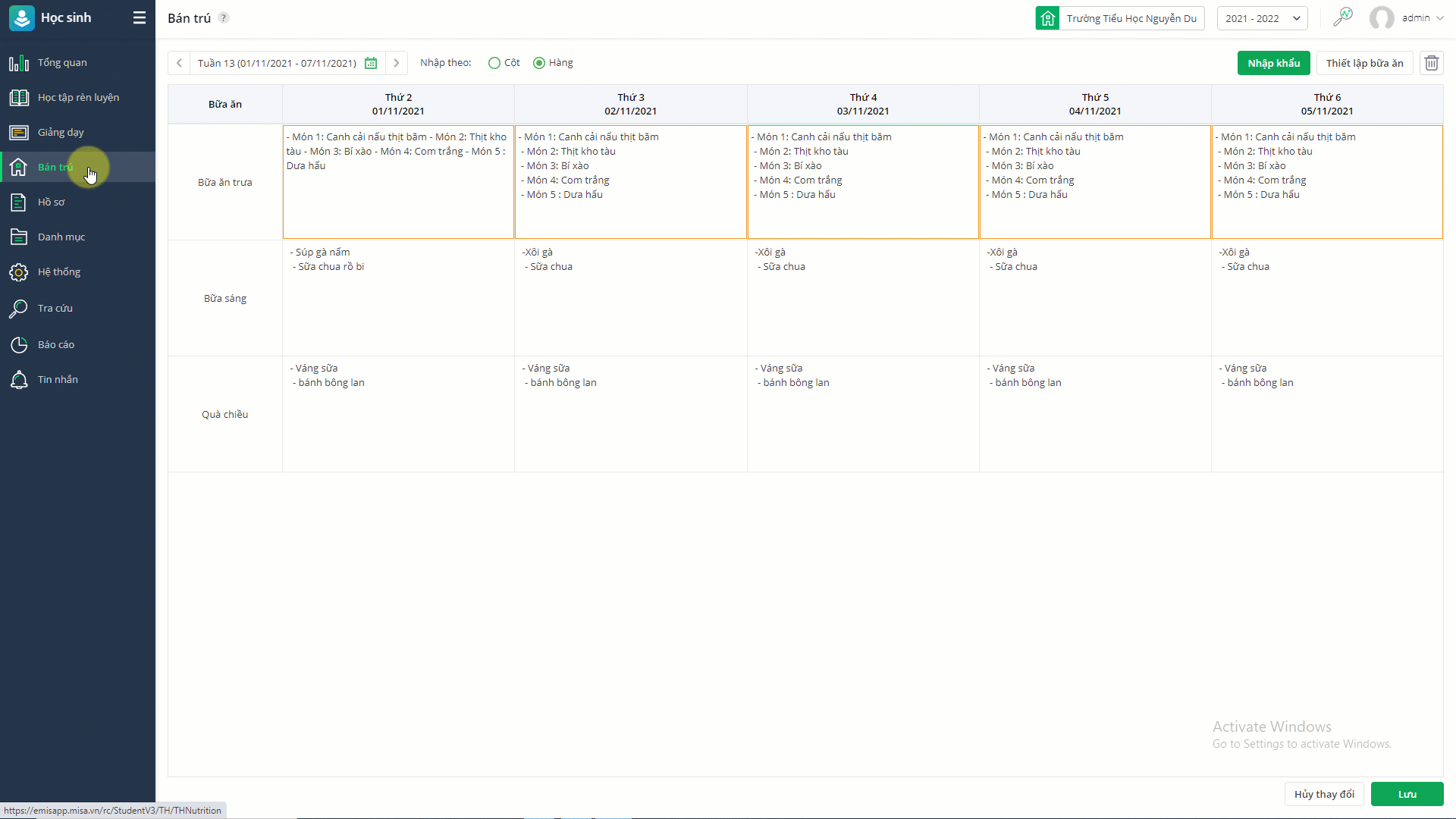Open the Báo cáo sidebar item
Image resolution: width=1456 pixels, height=819 pixels.
tap(56, 344)
